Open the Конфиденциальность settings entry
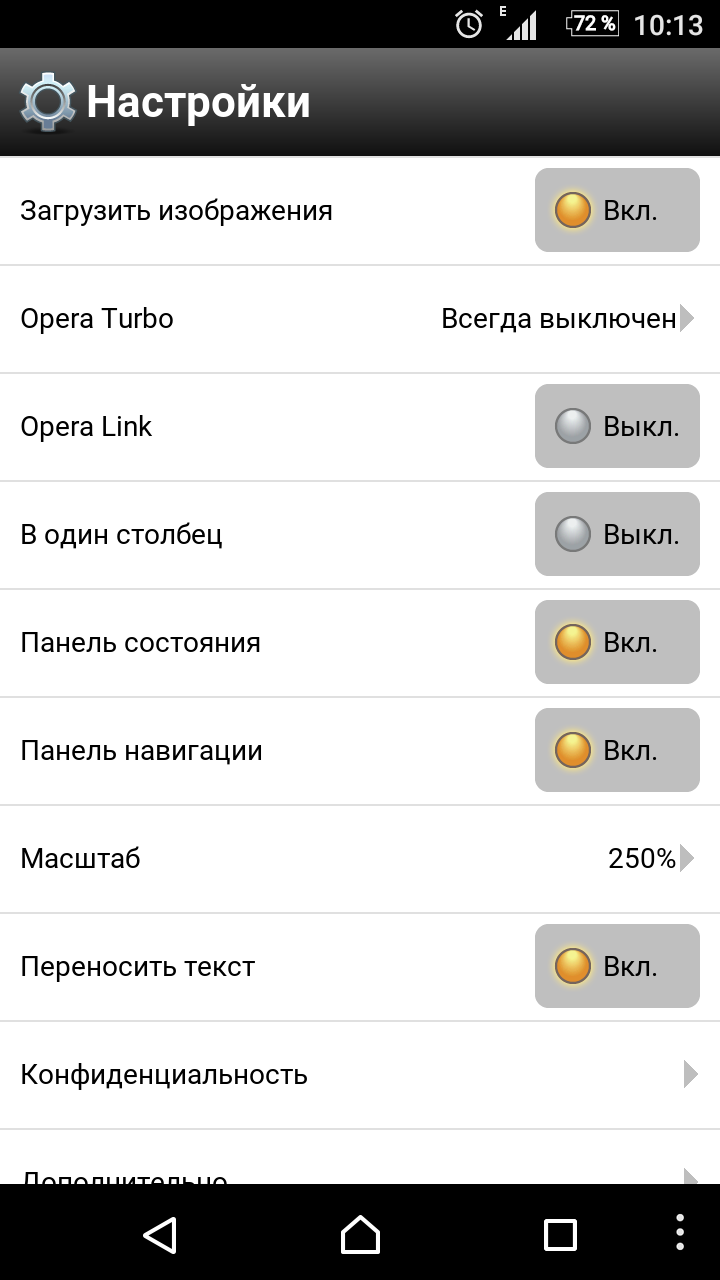Viewport: 720px width, 1280px height. (164, 1075)
